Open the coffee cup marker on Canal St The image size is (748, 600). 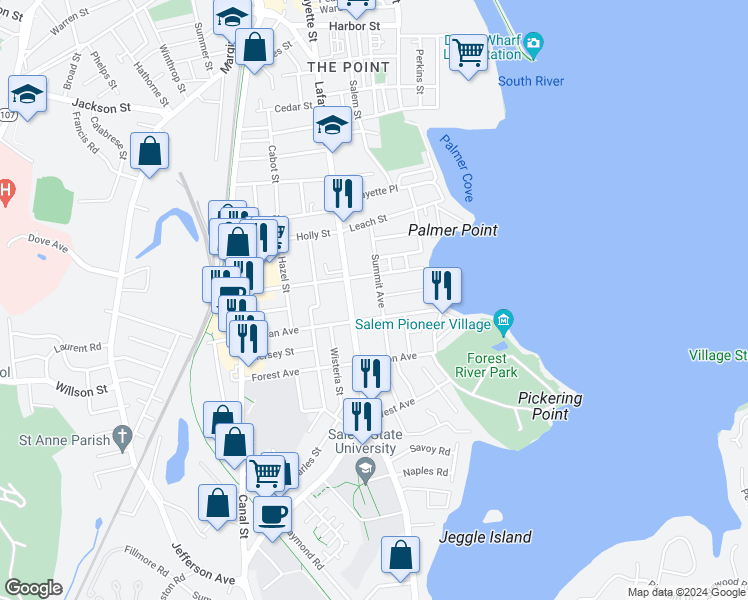(x=272, y=518)
